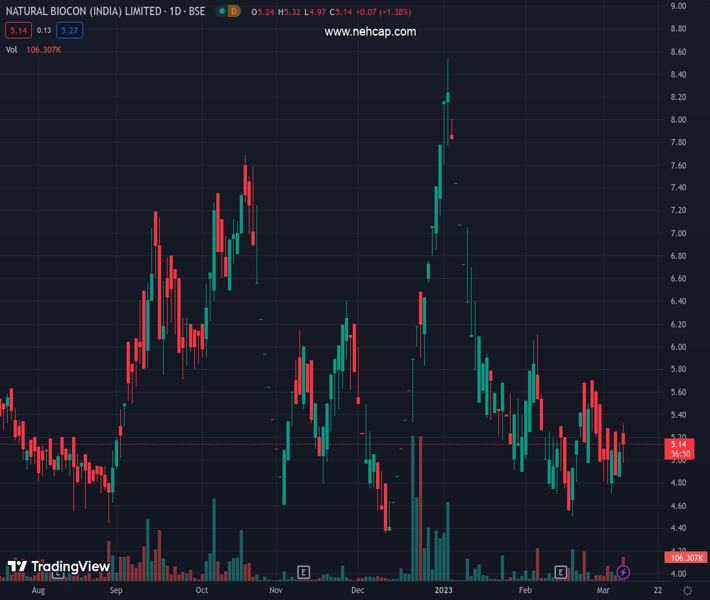Click the Vol indicator label
This screenshot has width=710, height=600.
click(x=11, y=49)
